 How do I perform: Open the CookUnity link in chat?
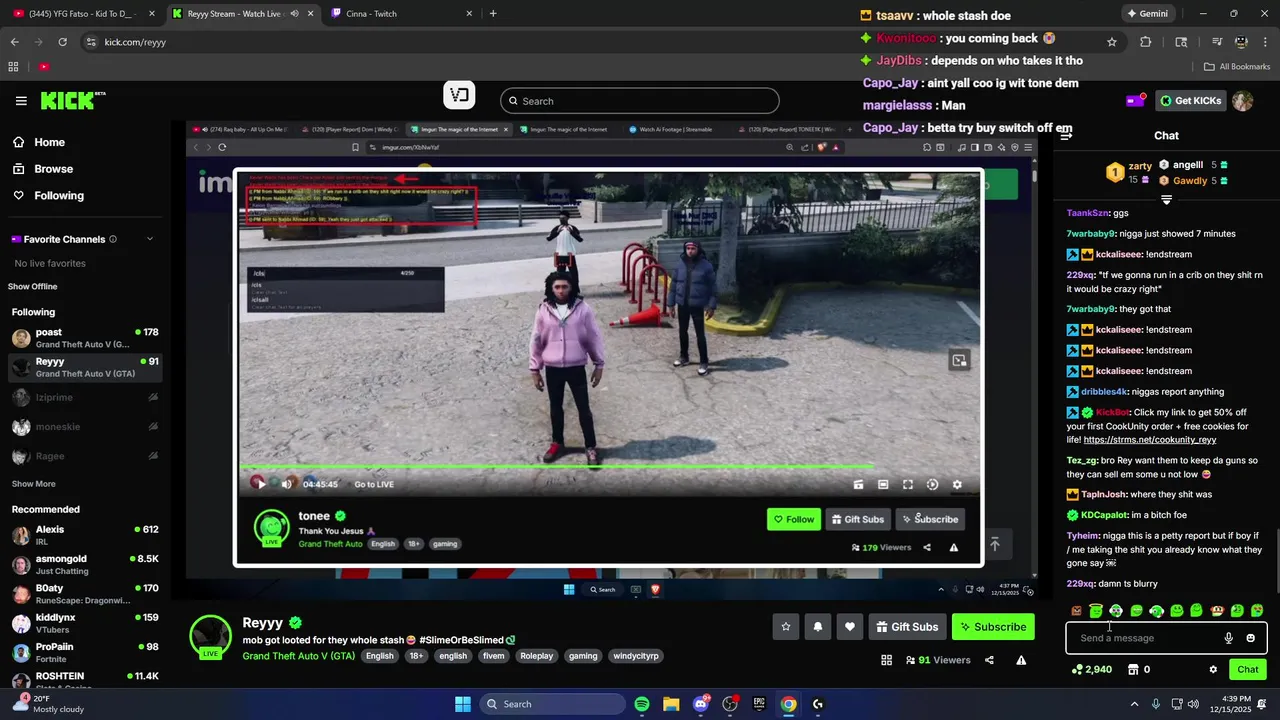tap(1150, 439)
